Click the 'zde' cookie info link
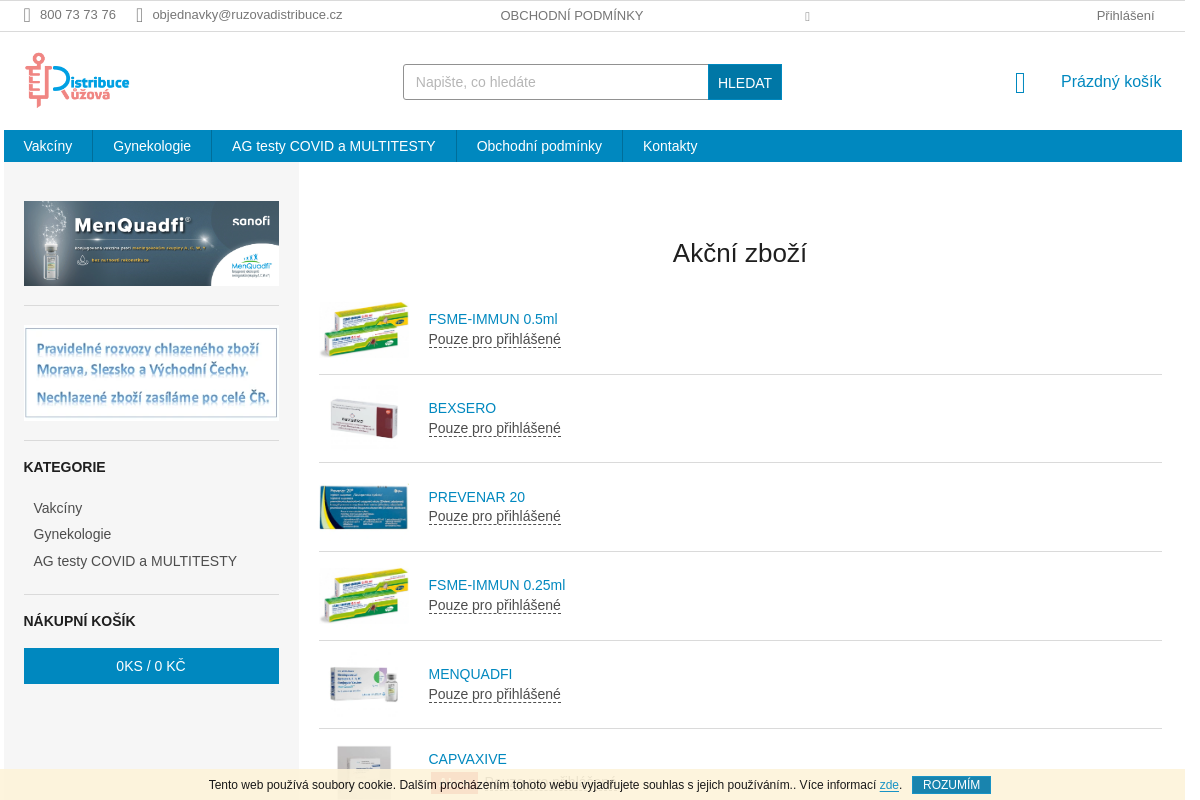1200x800 pixels. 889,785
